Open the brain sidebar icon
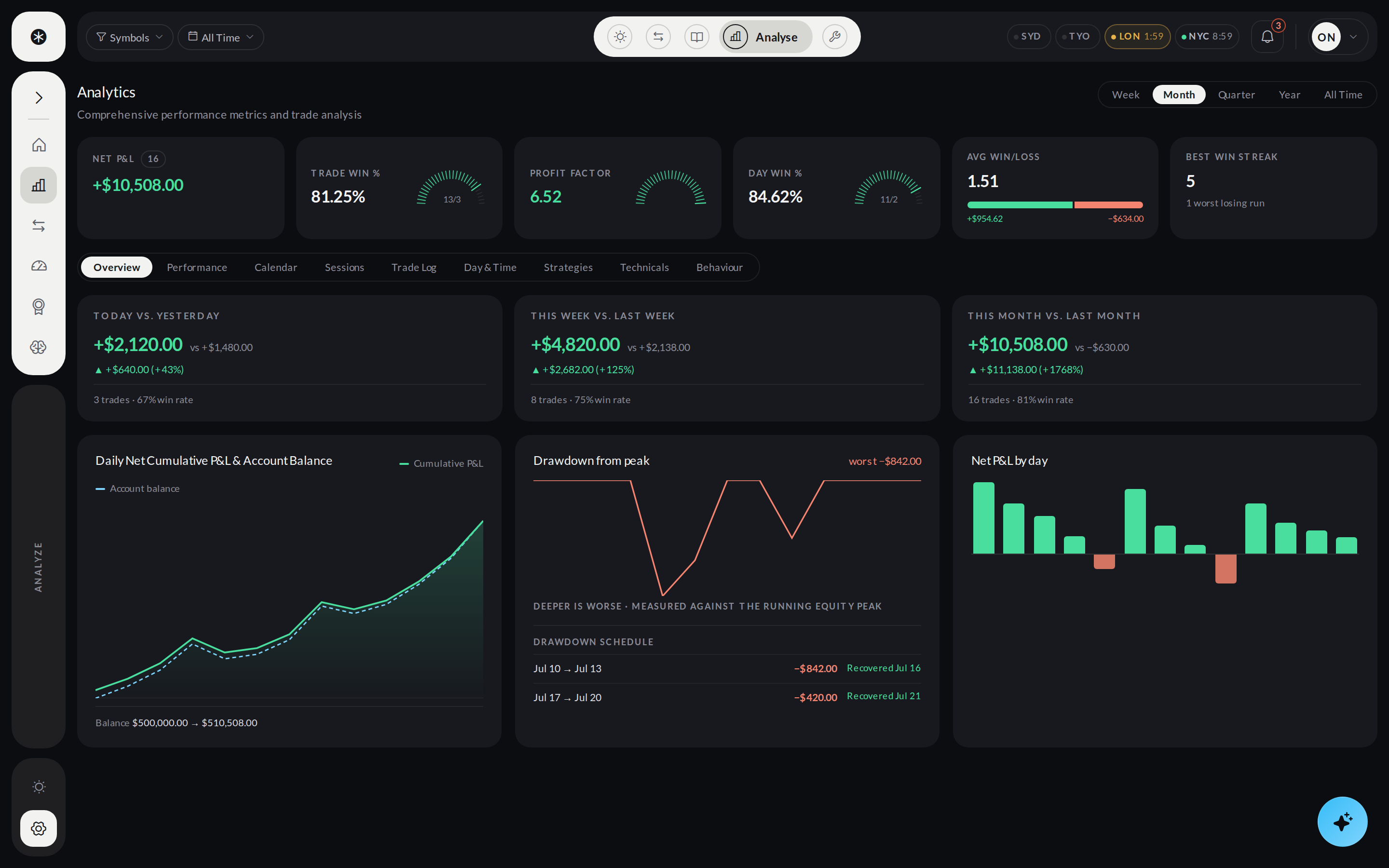This screenshot has width=1389, height=868. (39, 347)
